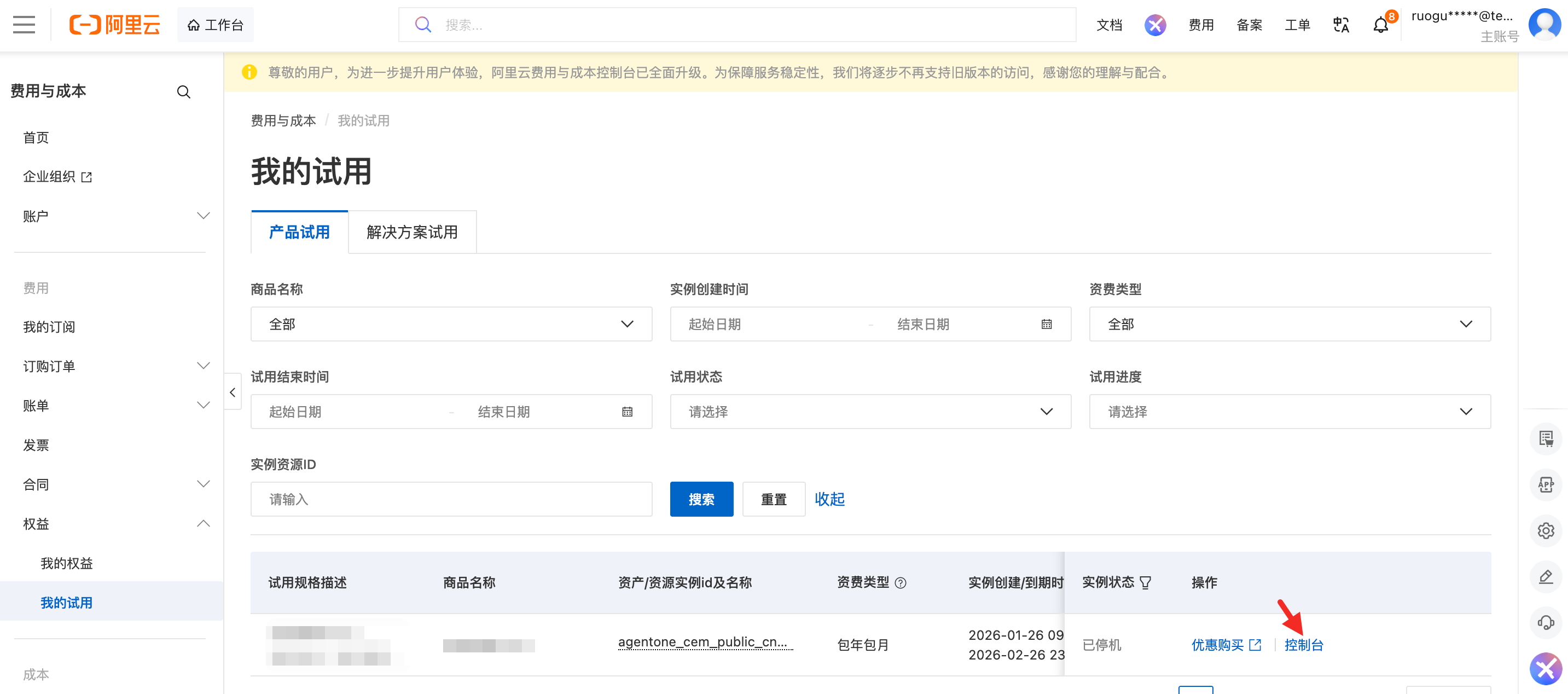Click the 资费类型 help question icon

click(x=901, y=582)
